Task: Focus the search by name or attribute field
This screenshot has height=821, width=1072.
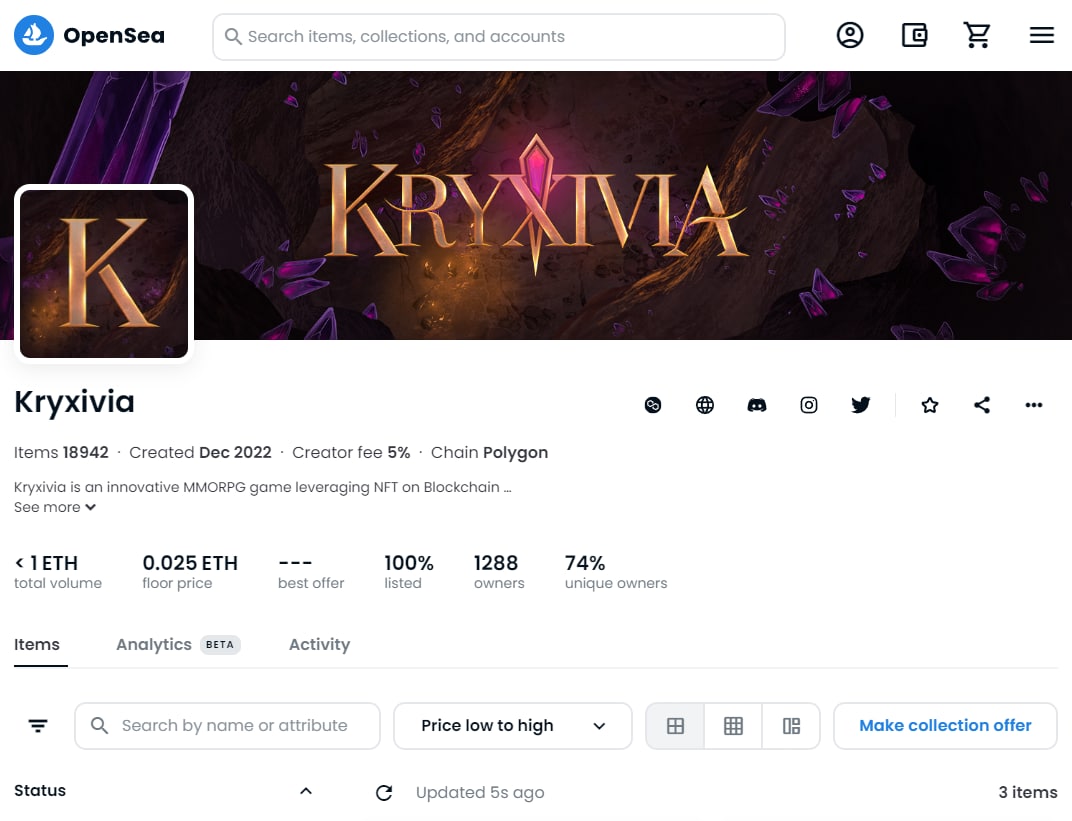Action: [x=227, y=726]
